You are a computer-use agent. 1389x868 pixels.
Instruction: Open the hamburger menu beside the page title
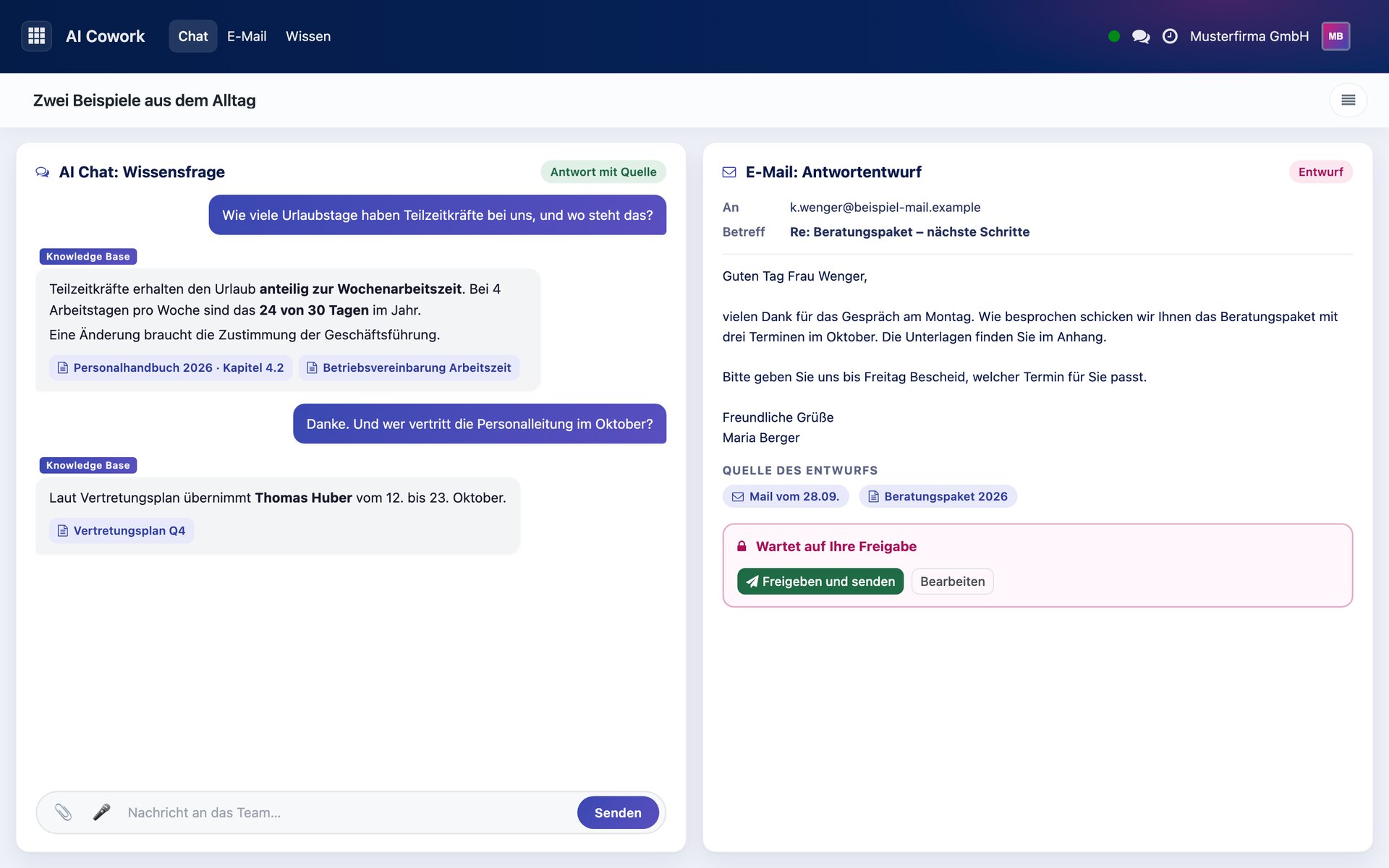click(1348, 100)
